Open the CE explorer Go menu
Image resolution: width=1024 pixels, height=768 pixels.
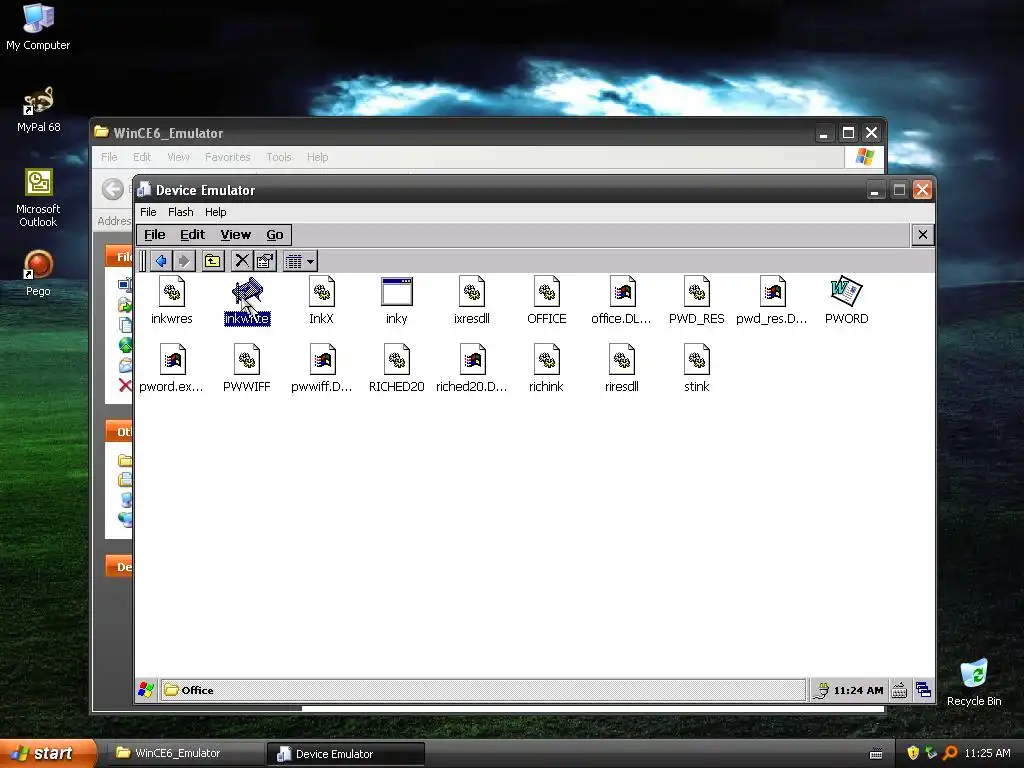point(275,234)
